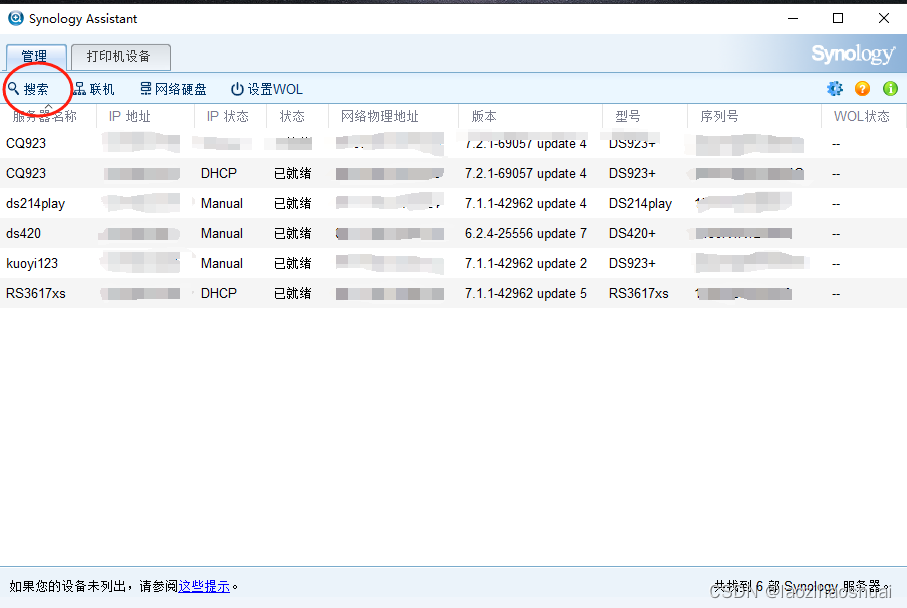Sort by IP 状态 column header
This screenshot has height=608, width=907.
pos(228,116)
